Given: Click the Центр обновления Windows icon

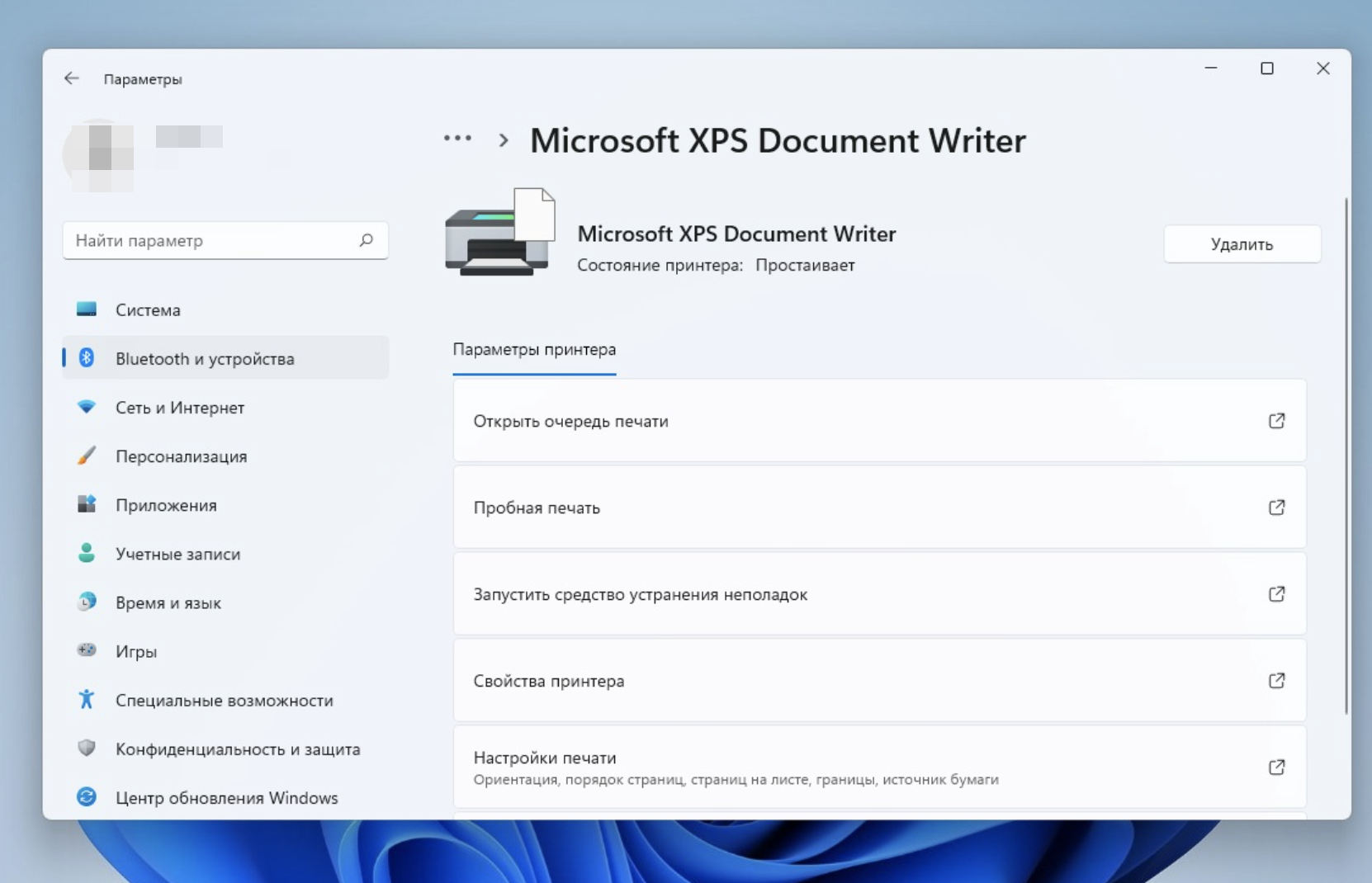Looking at the screenshot, I should point(87,796).
